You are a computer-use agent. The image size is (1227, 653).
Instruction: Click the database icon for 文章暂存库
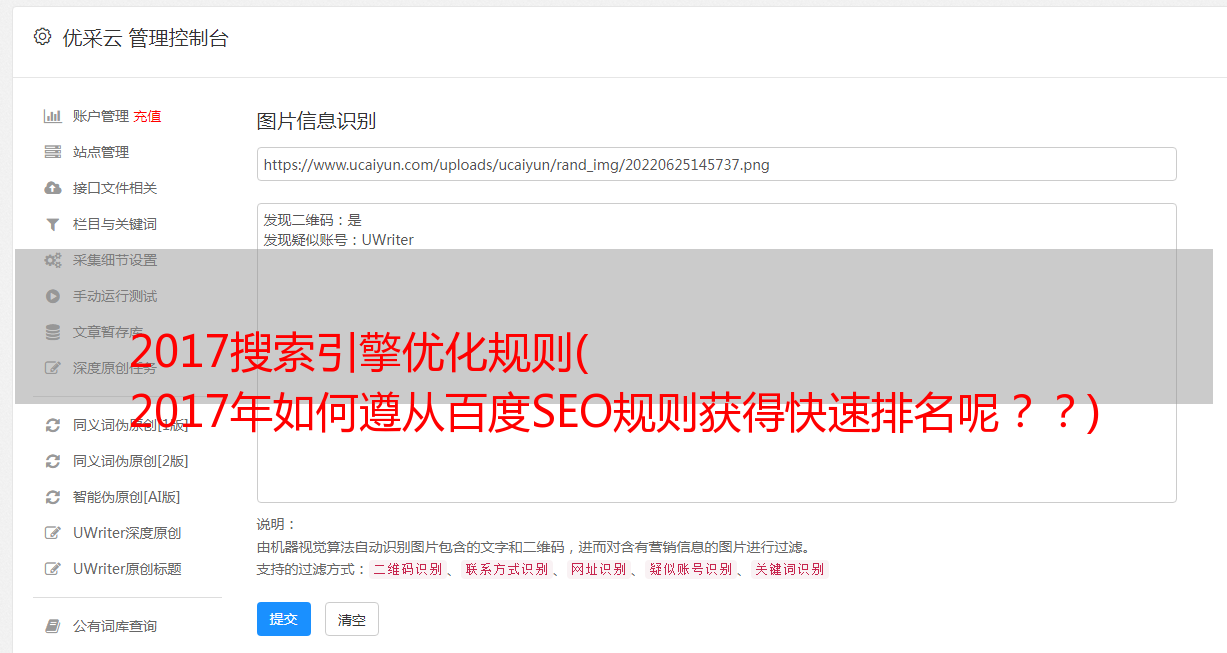click(x=53, y=332)
